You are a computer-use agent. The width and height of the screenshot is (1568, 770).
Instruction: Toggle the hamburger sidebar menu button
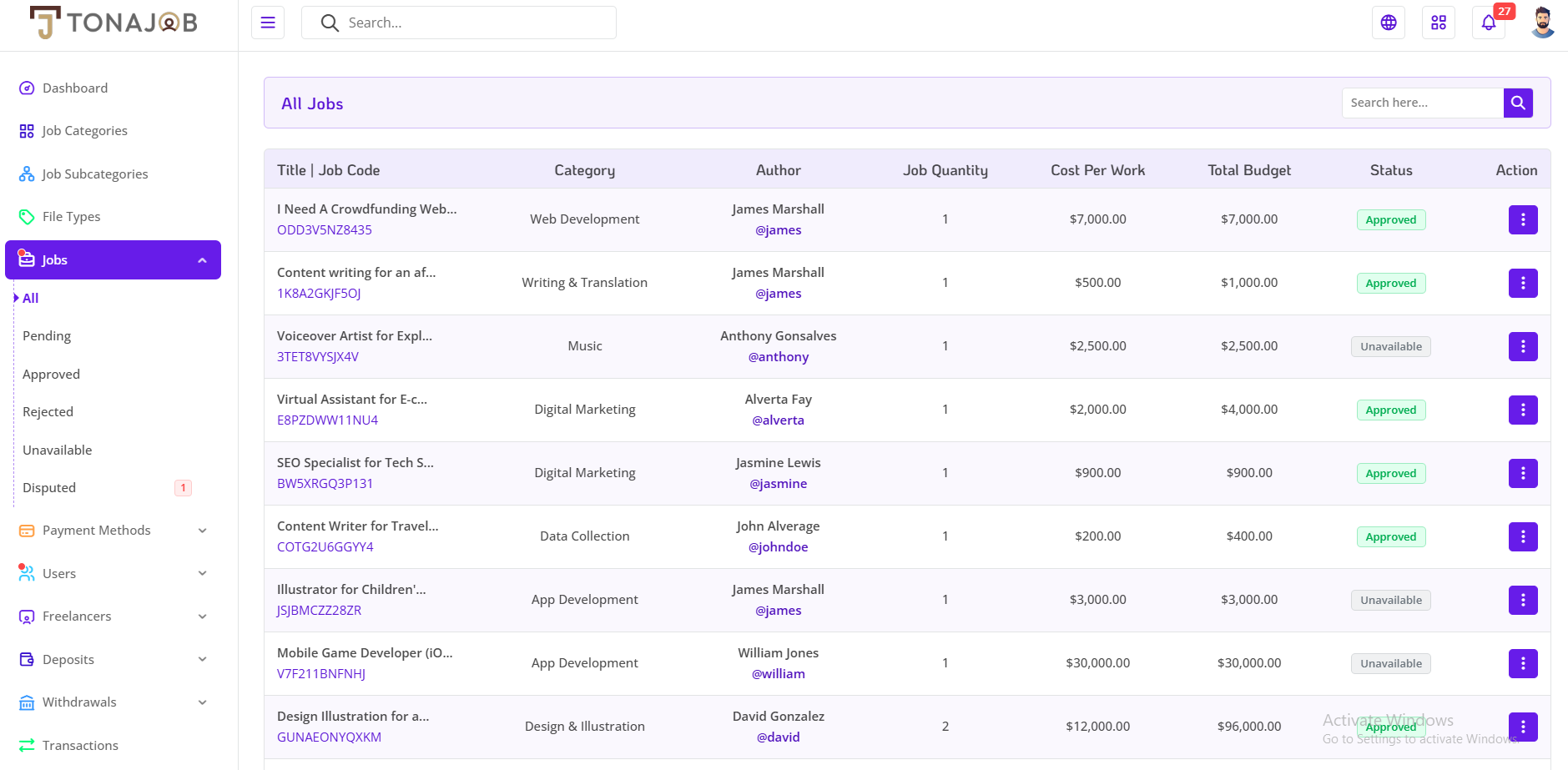[268, 23]
